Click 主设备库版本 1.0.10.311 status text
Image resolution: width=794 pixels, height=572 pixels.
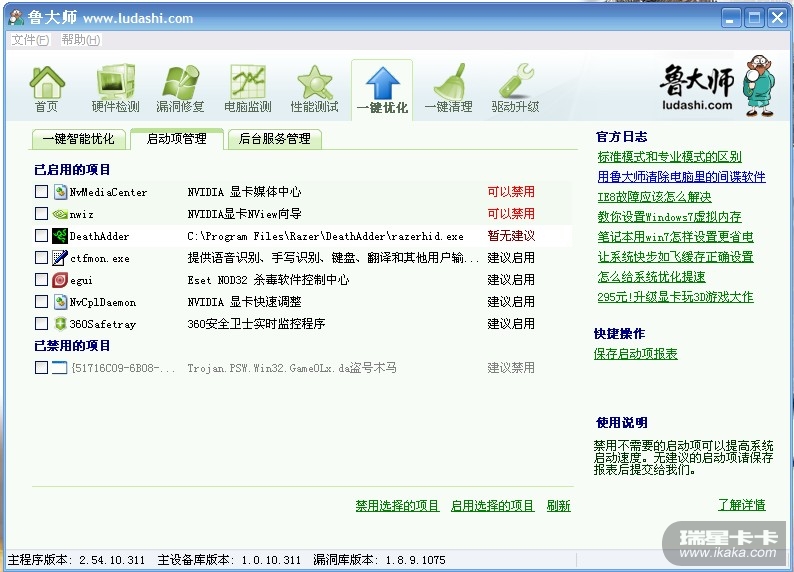pyautogui.click(x=229, y=560)
